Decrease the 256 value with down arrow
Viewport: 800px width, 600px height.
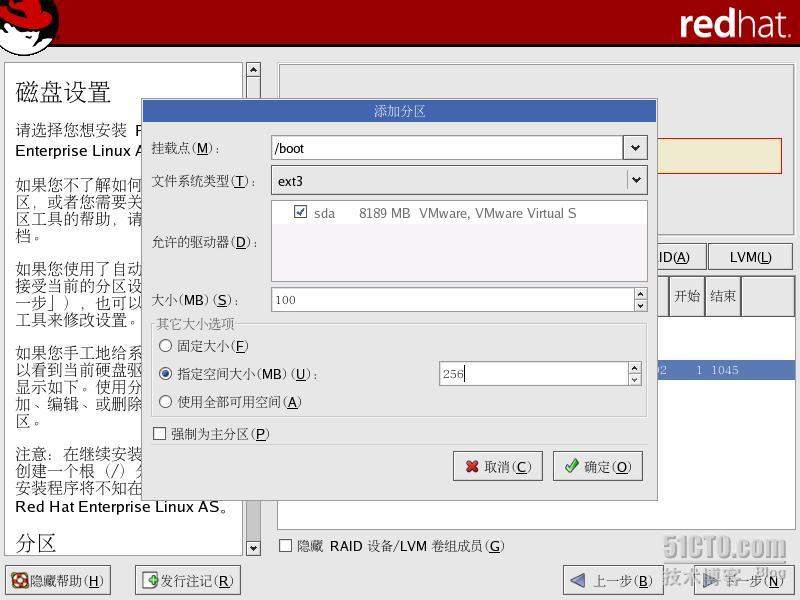pyautogui.click(x=634, y=380)
